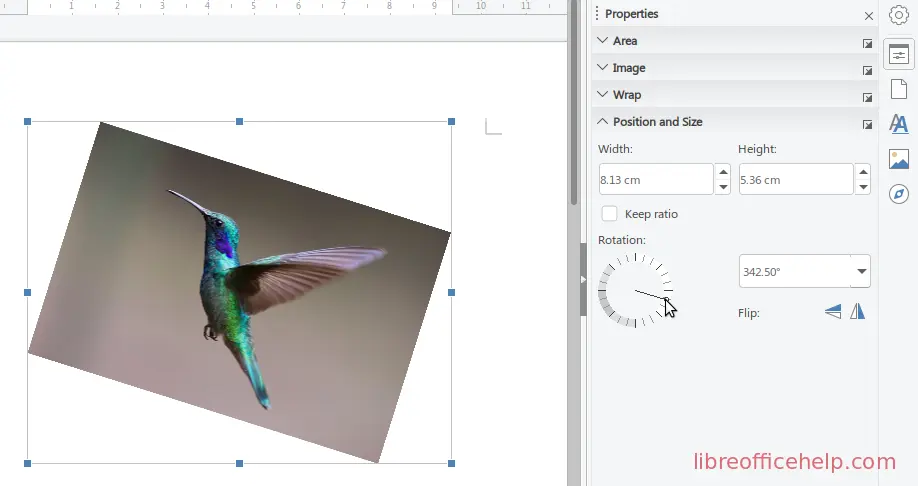
Task: Open the Properties deck in sidebar
Action: pos(898,55)
